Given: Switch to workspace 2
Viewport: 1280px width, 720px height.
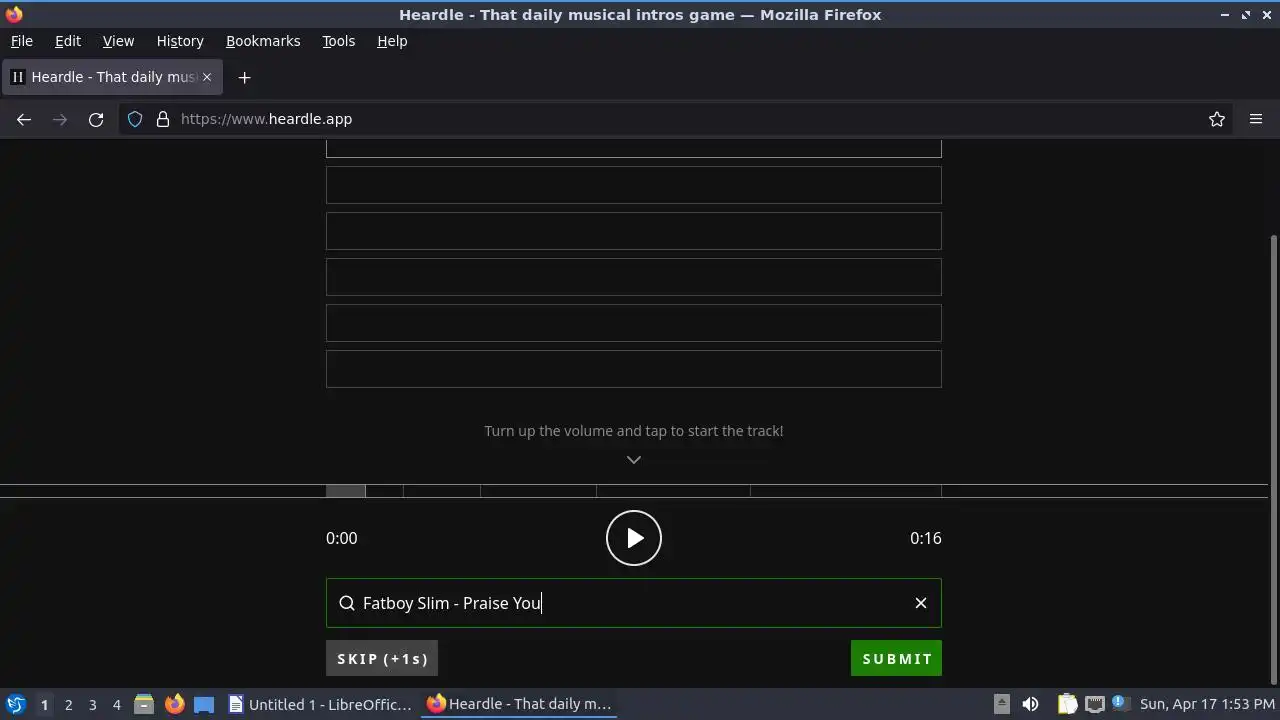Looking at the screenshot, I should click(68, 705).
